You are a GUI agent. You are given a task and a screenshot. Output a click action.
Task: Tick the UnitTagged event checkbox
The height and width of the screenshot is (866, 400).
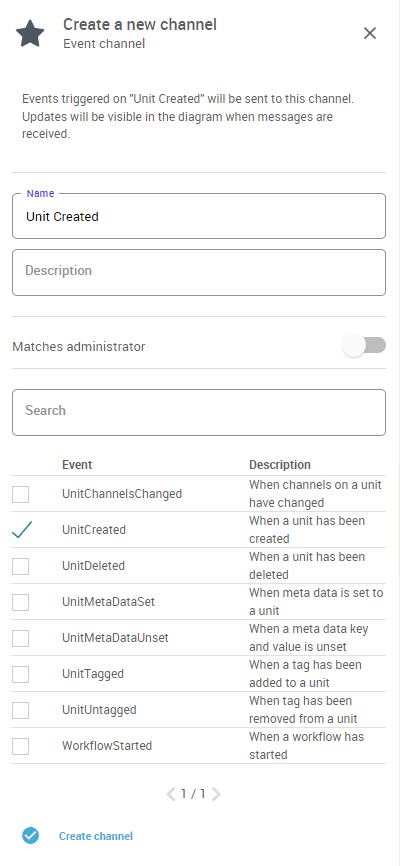pyautogui.click(x=20, y=674)
